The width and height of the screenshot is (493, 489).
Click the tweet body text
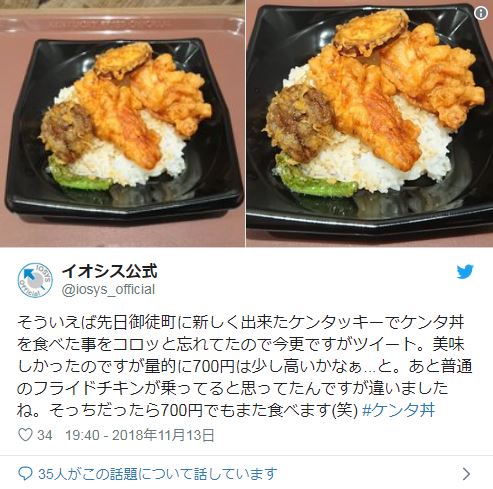coord(245,366)
